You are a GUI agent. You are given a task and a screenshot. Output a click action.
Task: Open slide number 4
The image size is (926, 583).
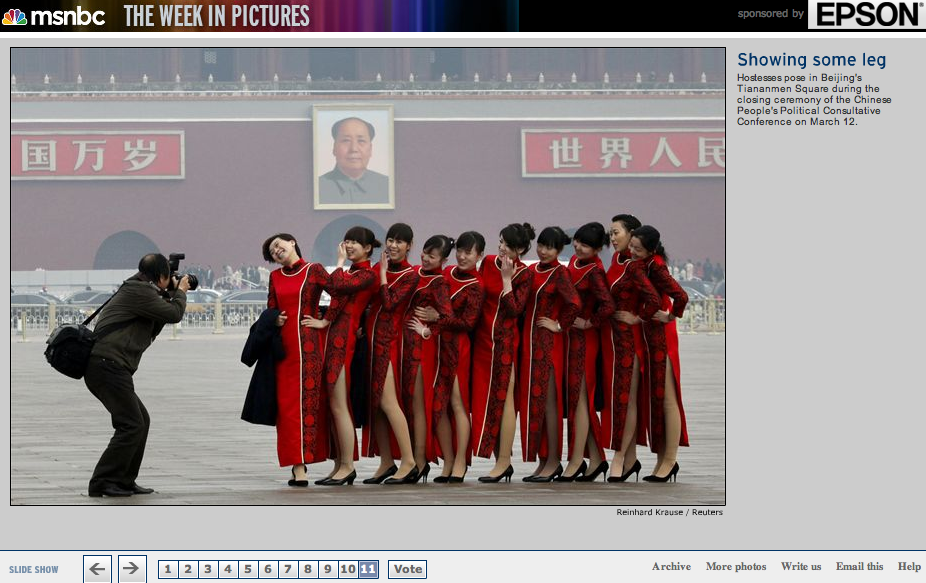pos(228,569)
